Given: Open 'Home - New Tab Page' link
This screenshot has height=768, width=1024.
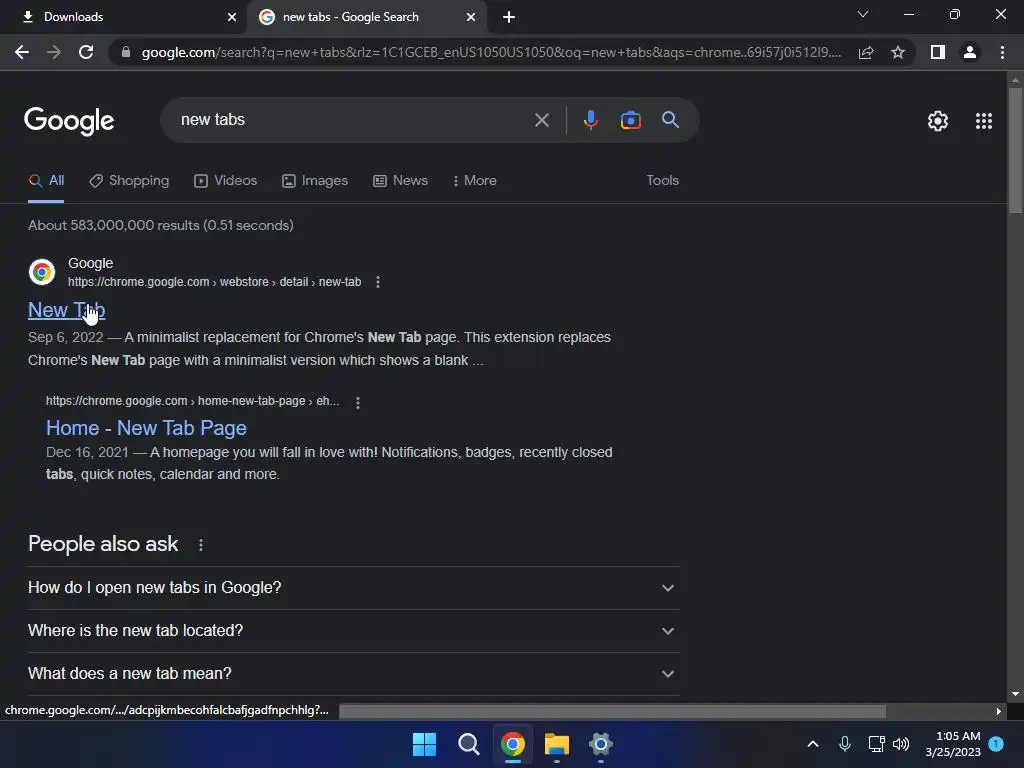Looking at the screenshot, I should coord(146,428).
